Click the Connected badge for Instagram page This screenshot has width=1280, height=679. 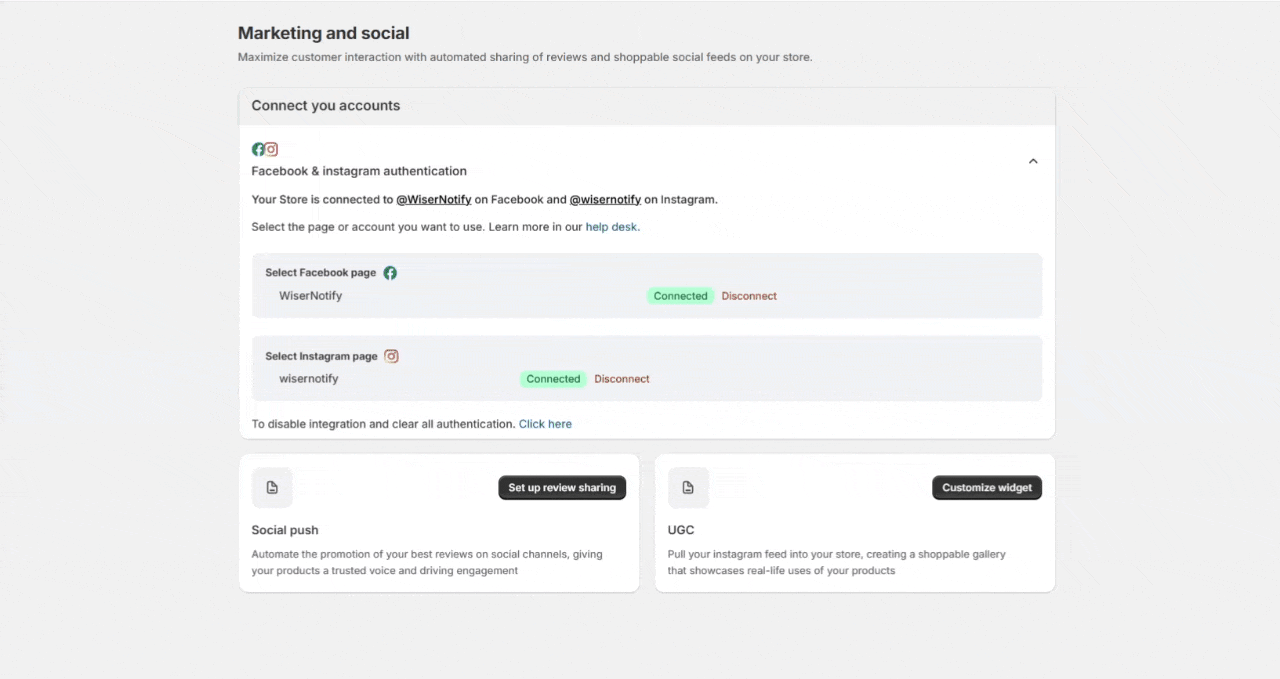(553, 379)
